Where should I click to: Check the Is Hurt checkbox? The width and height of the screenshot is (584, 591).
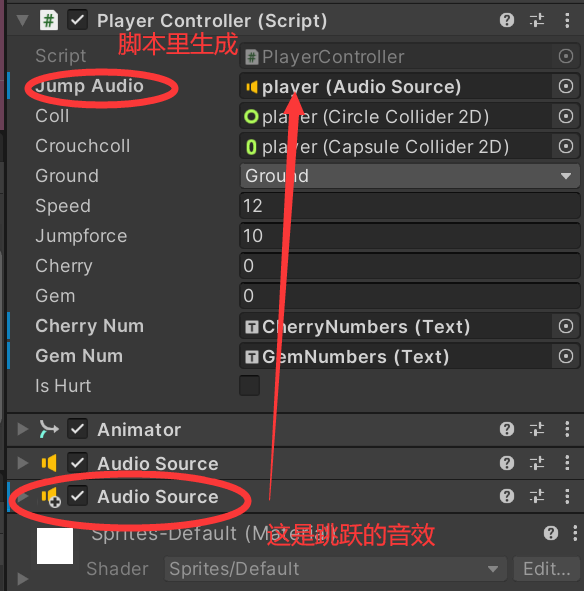(x=250, y=386)
